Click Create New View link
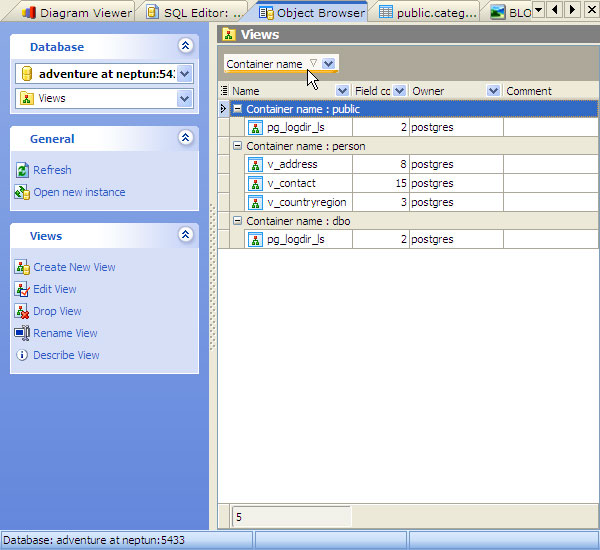600x550 pixels. click(x=74, y=267)
